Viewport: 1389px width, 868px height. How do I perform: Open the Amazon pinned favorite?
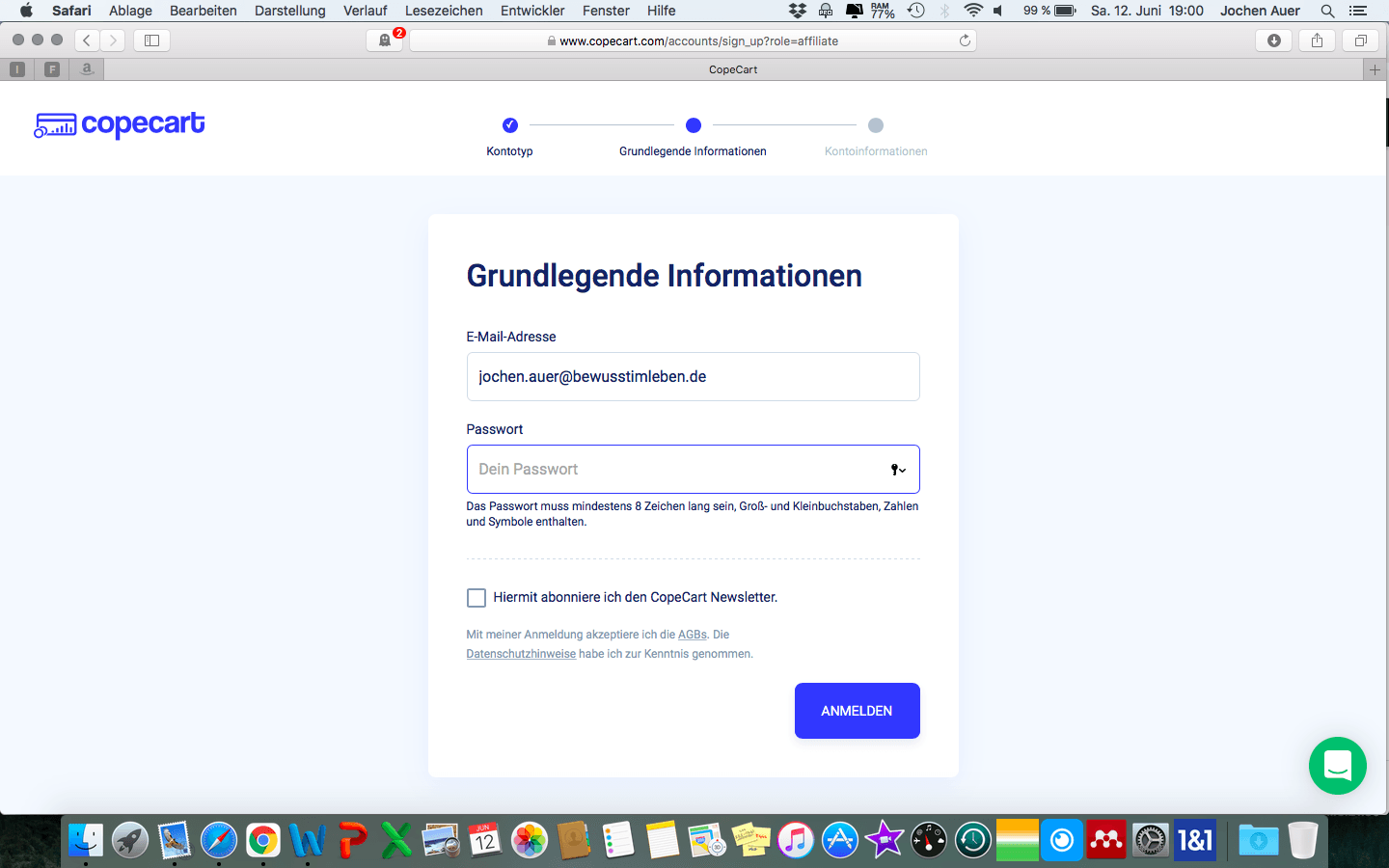87,69
